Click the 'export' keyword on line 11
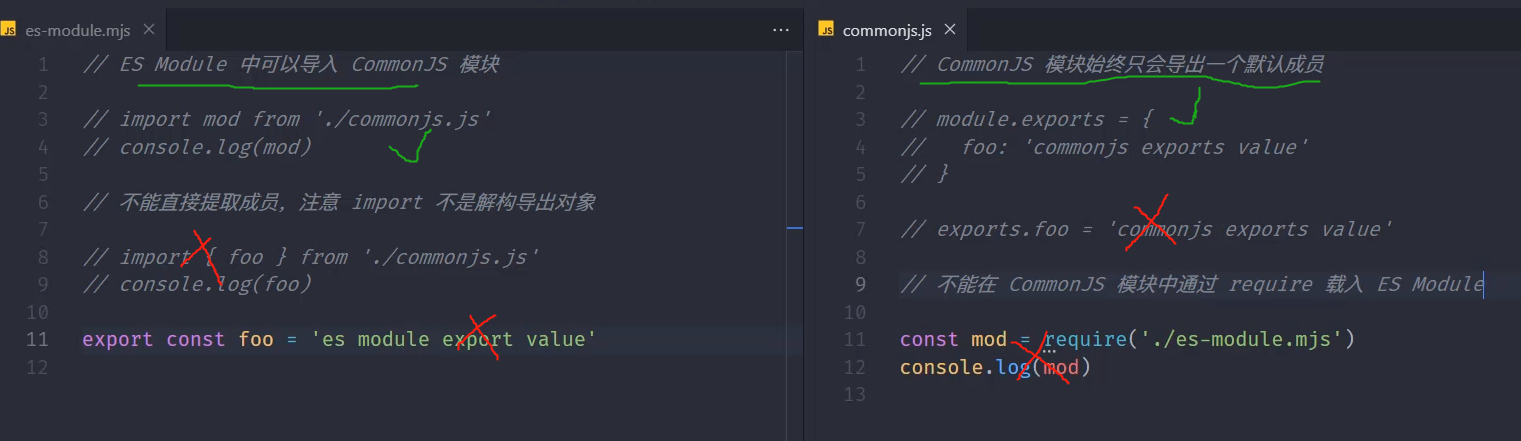The height and width of the screenshot is (441, 1521). [x=118, y=339]
